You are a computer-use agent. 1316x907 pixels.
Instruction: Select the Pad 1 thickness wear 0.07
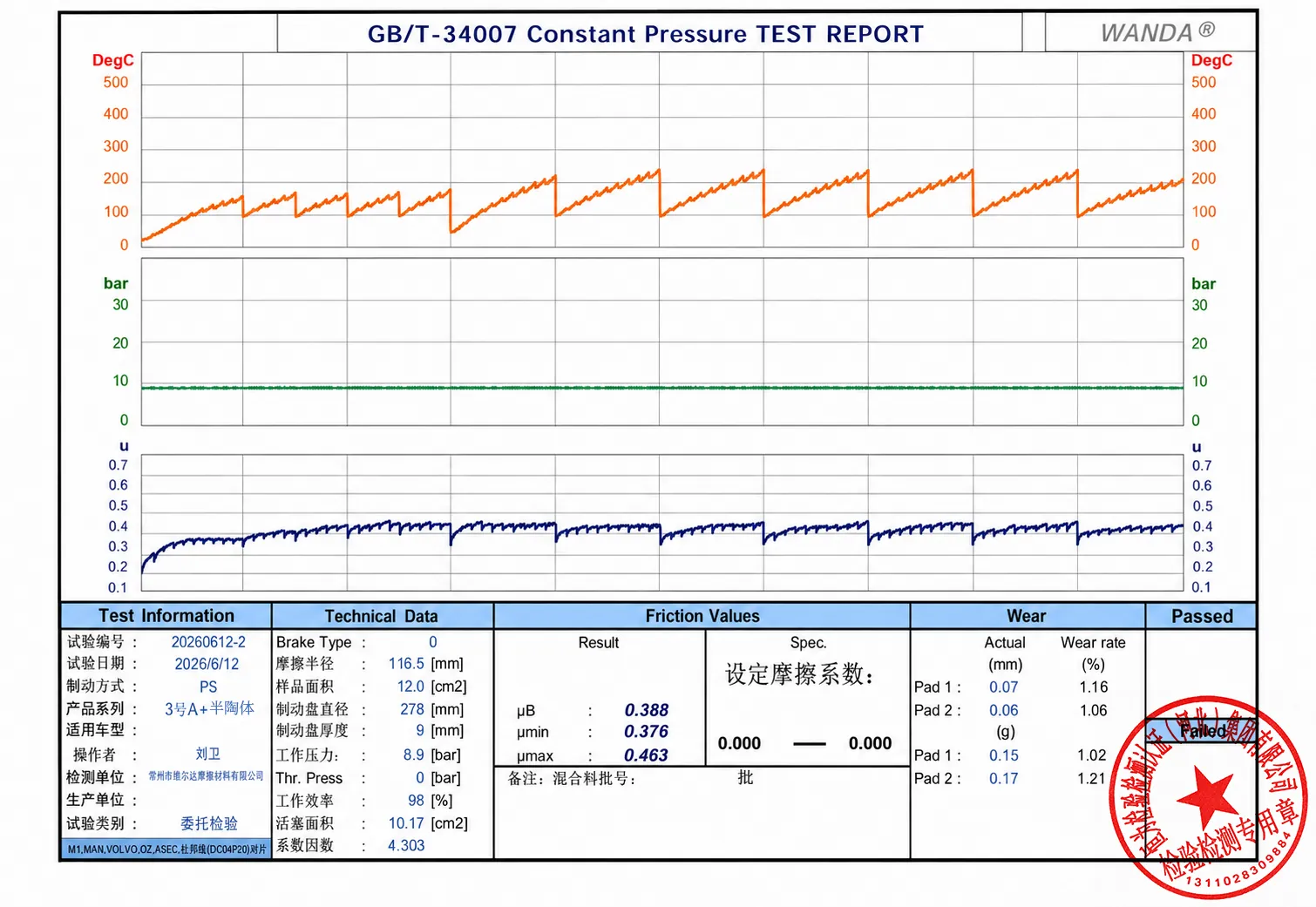pyautogui.click(x=1004, y=687)
